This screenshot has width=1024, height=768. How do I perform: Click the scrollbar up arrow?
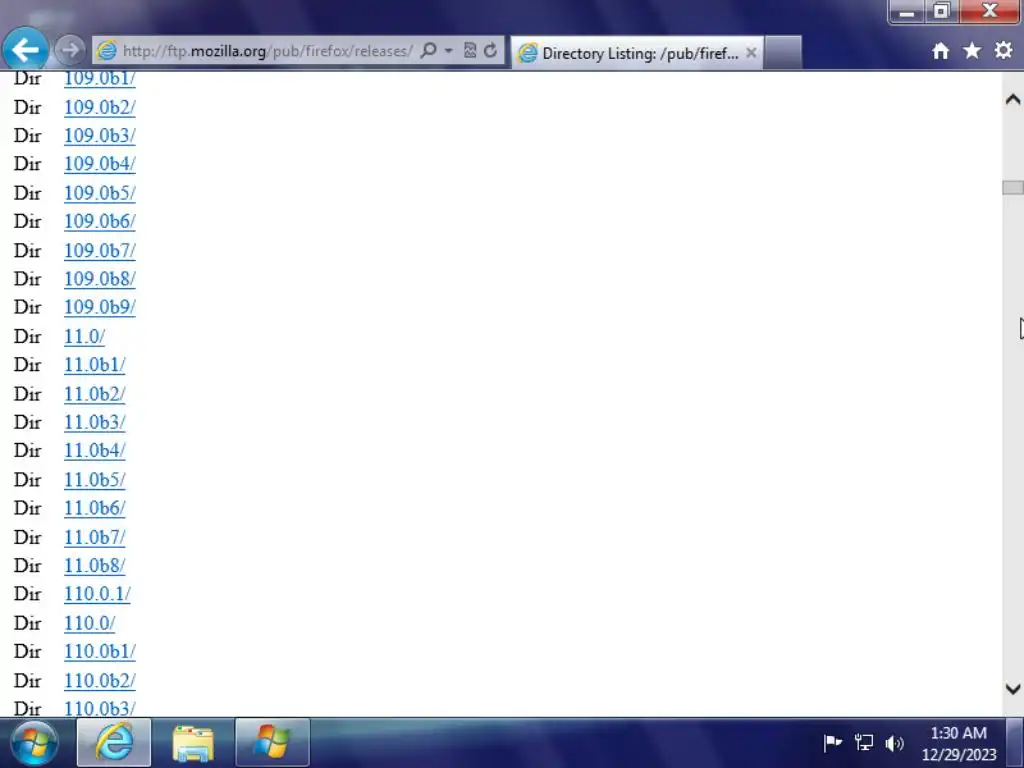pos(1013,99)
